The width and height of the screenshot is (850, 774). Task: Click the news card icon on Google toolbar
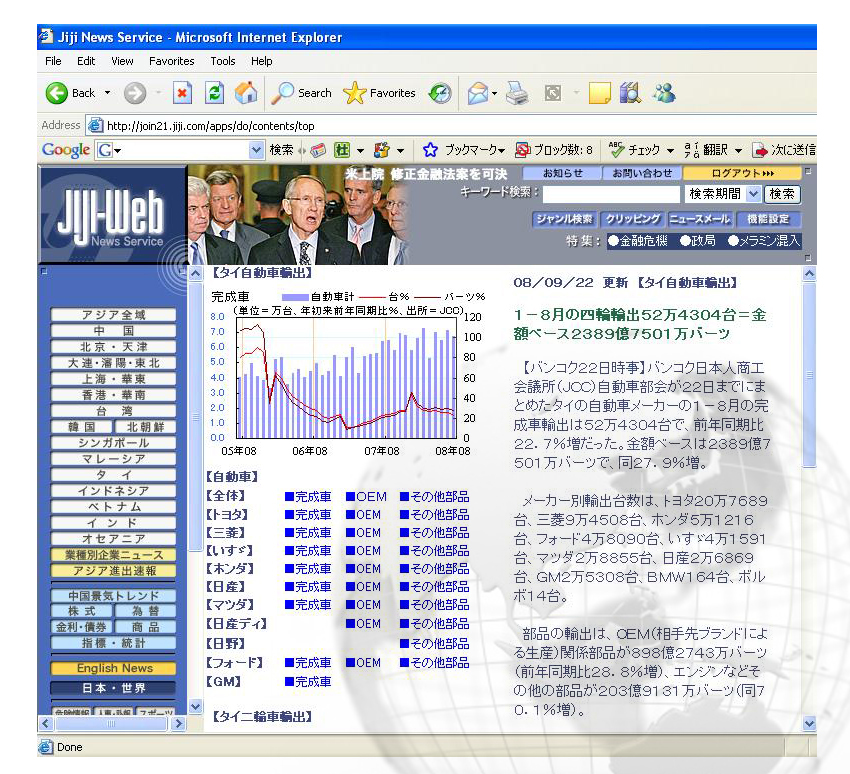[x=318, y=150]
